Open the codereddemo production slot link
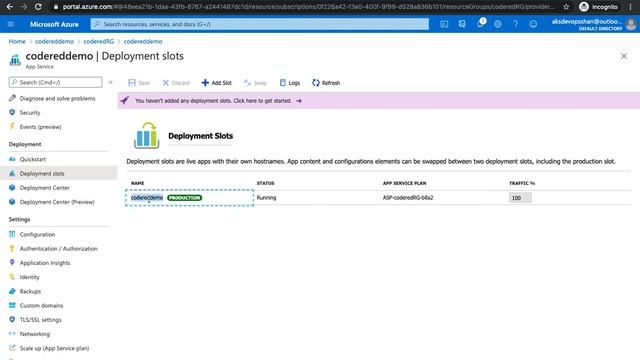Image resolution: width=640 pixels, height=360 pixels. [147, 198]
